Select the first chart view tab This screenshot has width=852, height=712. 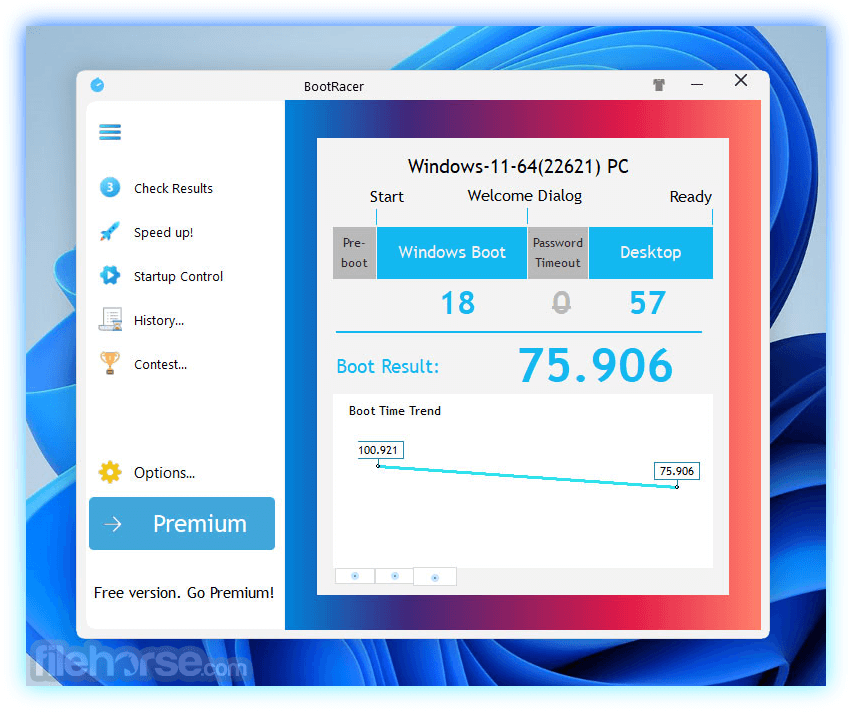(355, 576)
